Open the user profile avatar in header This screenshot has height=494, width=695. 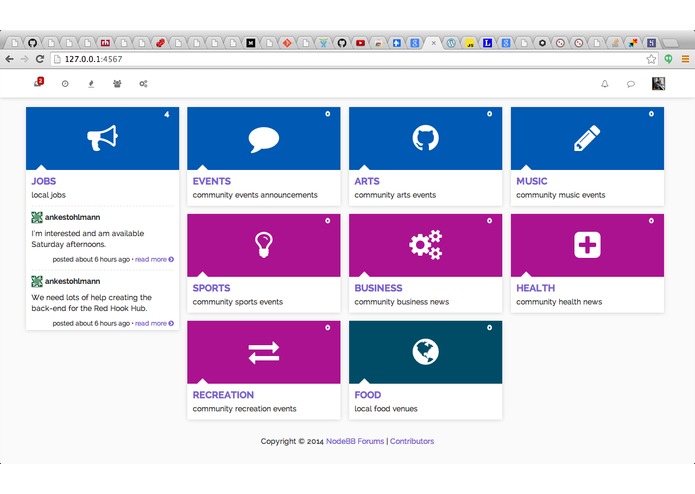pyautogui.click(x=658, y=84)
